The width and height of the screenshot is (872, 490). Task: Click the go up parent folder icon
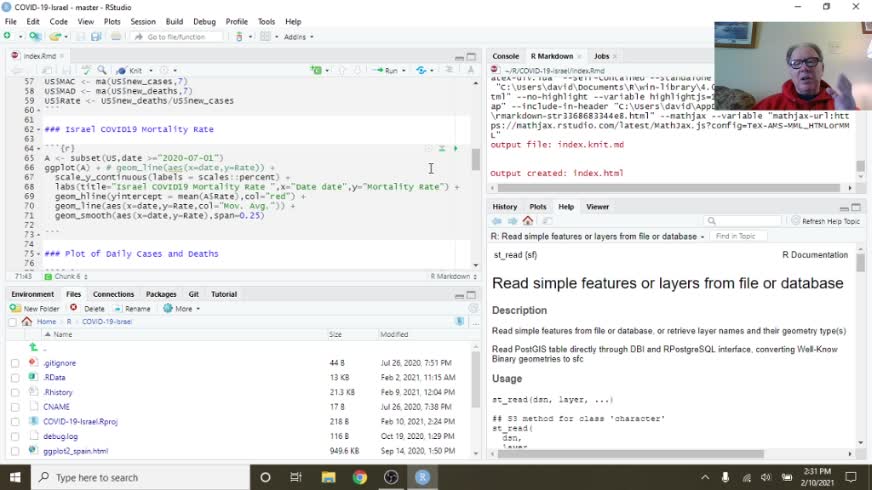click(x=33, y=348)
